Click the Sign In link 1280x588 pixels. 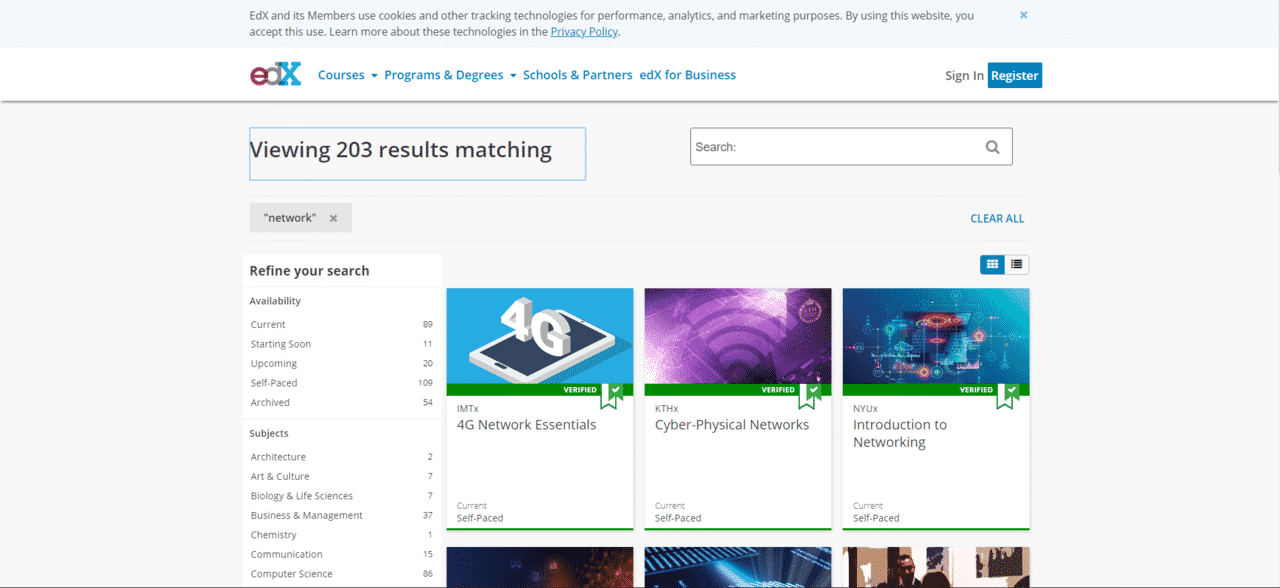pos(964,76)
